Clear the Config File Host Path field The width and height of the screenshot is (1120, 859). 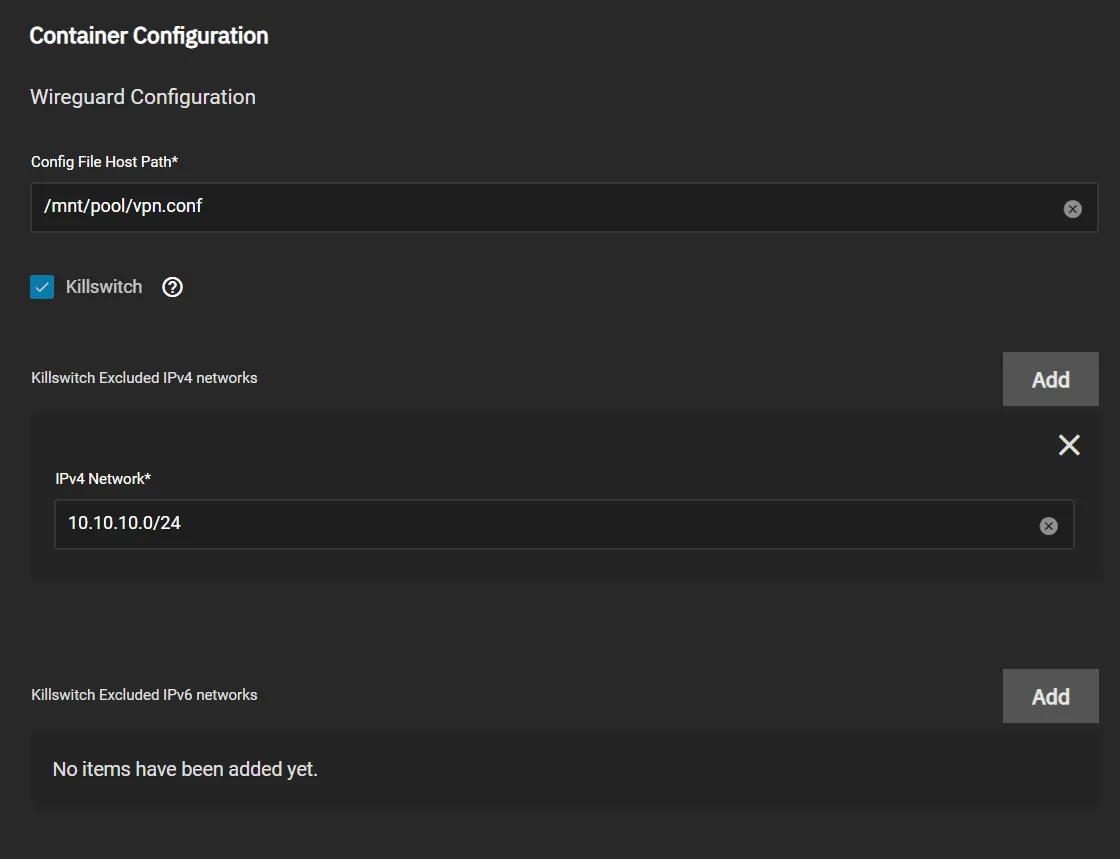1072,209
